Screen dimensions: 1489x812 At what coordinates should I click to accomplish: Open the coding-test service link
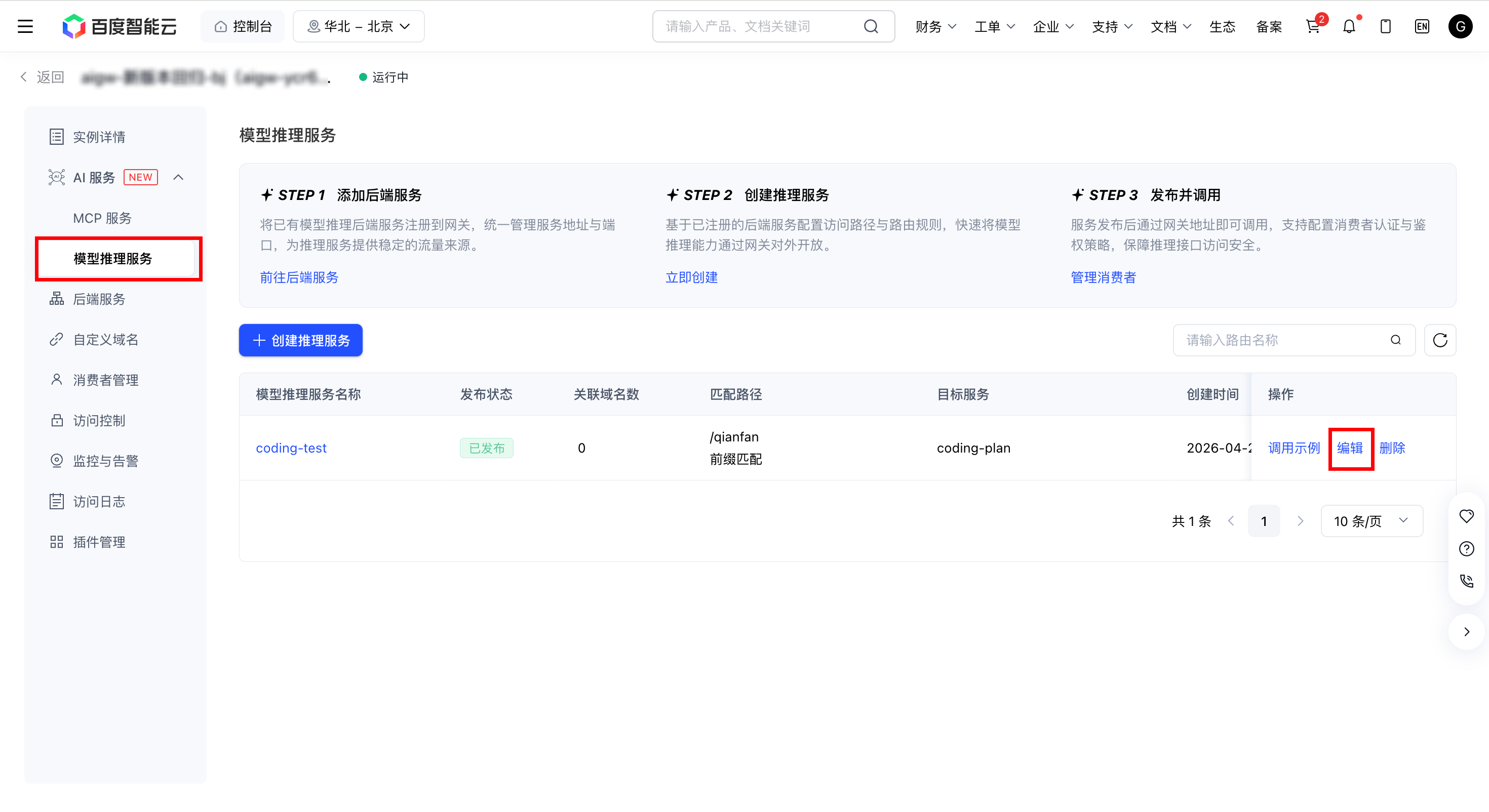pyautogui.click(x=291, y=448)
